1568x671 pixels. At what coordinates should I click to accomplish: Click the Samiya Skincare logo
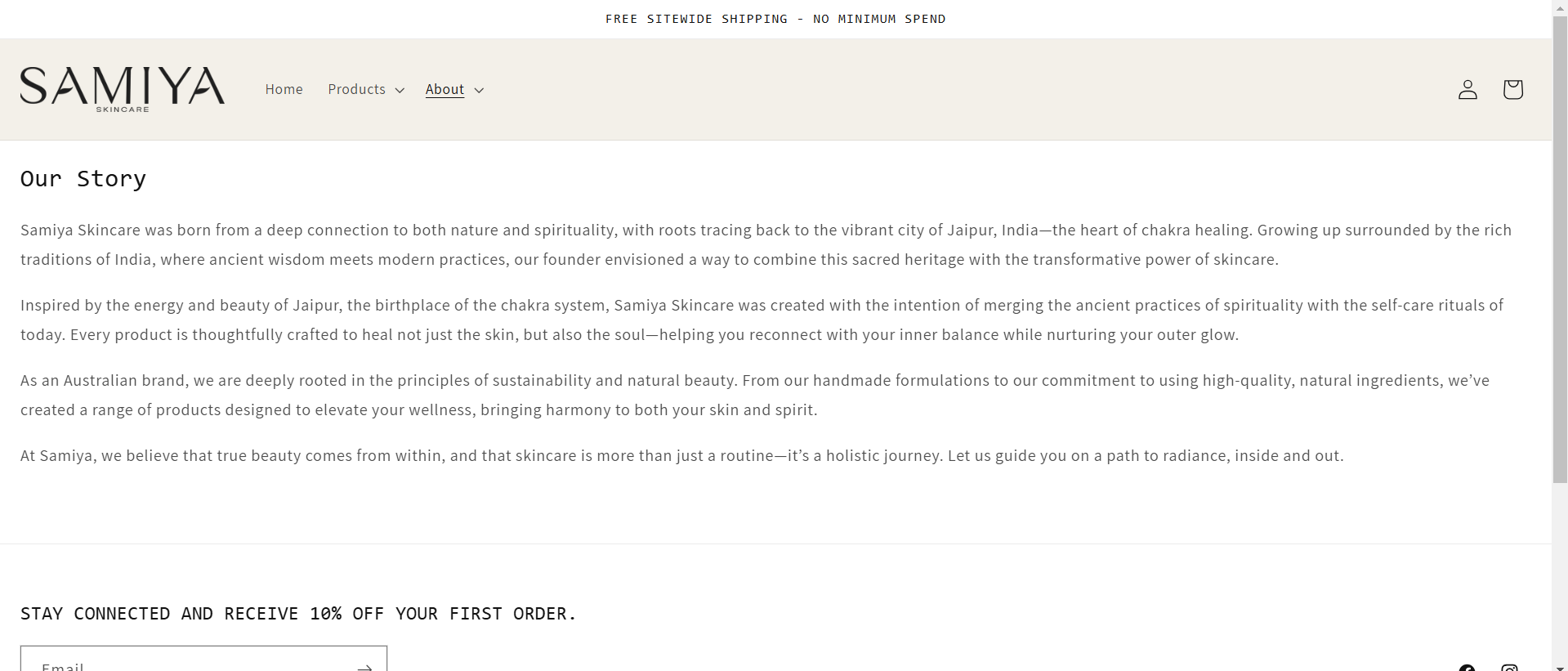(123, 88)
